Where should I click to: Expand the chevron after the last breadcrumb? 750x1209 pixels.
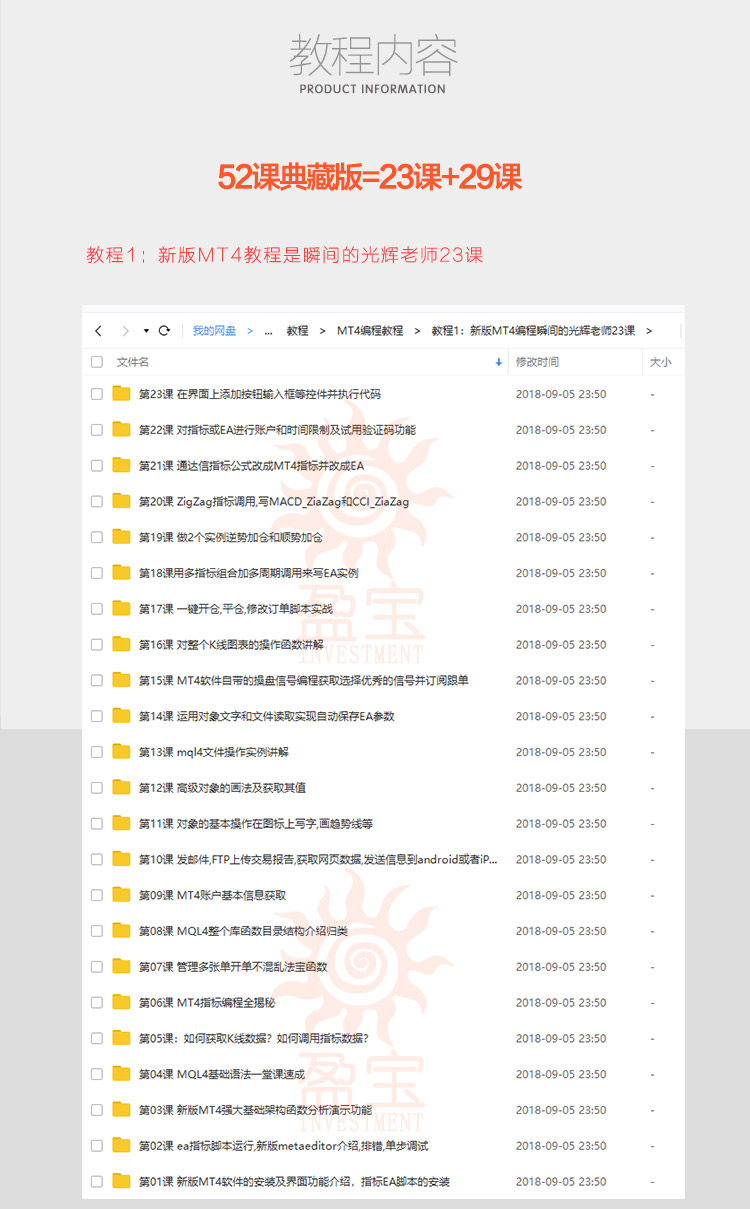click(x=649, y=331)
